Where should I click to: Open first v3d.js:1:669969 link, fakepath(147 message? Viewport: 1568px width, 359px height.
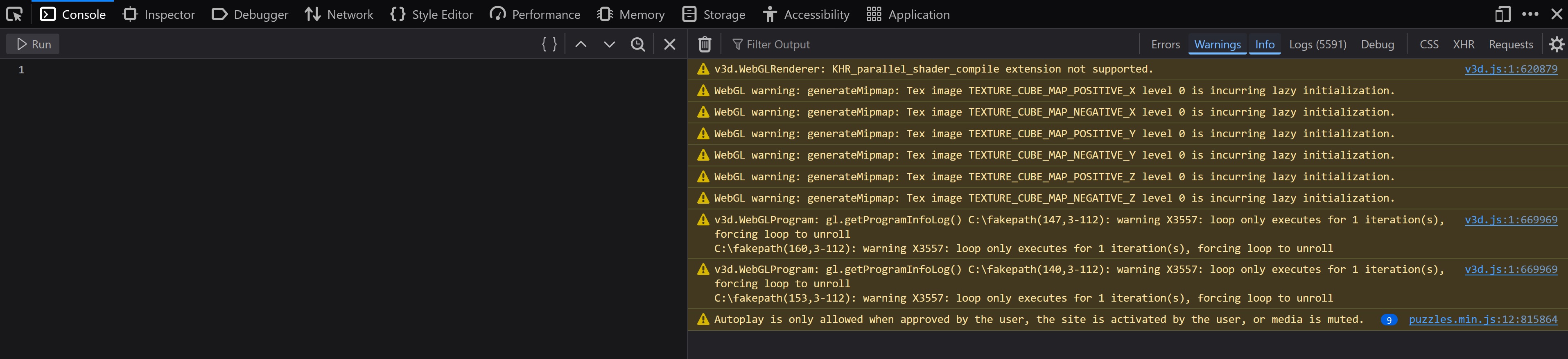1511,219
